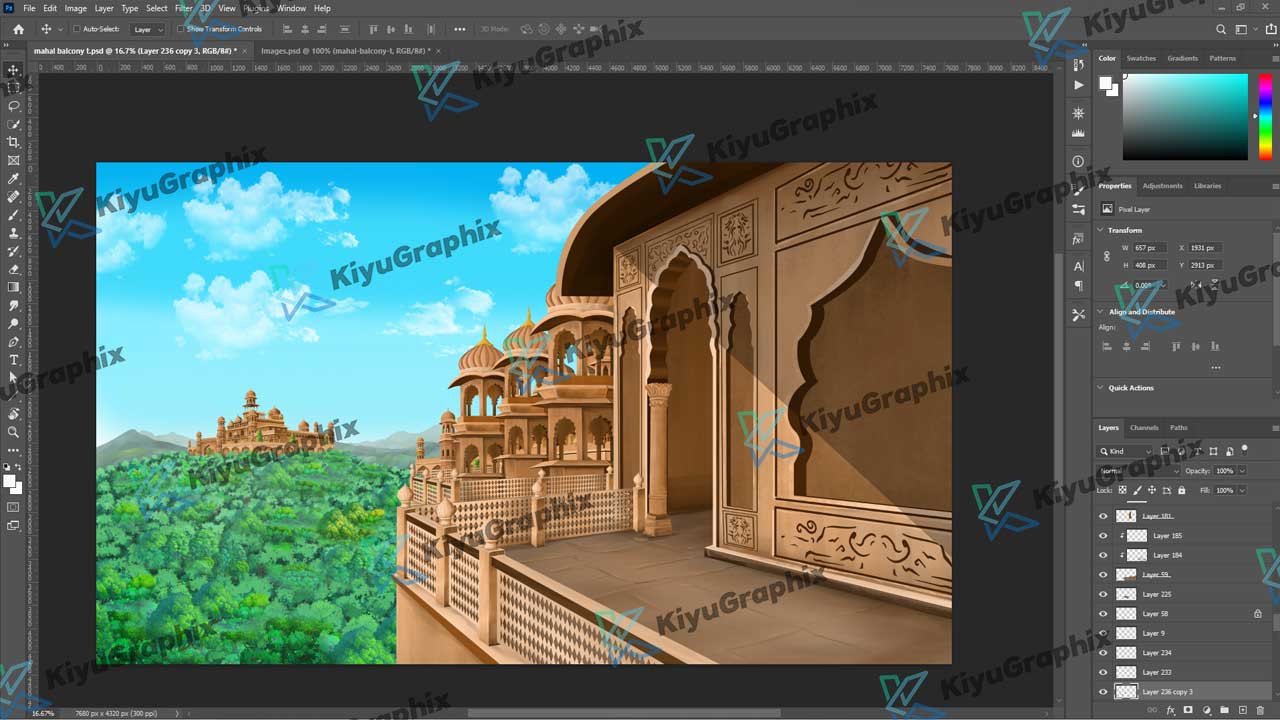This screenshot has height=720, width=1280.
Task: Pick a color in the color field
Action: [1185, 116]
